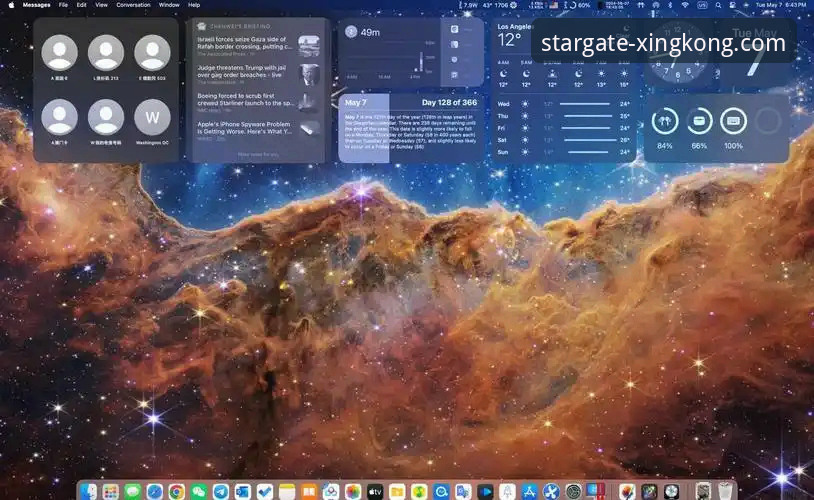The width and height of the screenshot is (814, 500).
Task: Open the blue checkmark tasks app in Dock
Action: click(265, 491)
